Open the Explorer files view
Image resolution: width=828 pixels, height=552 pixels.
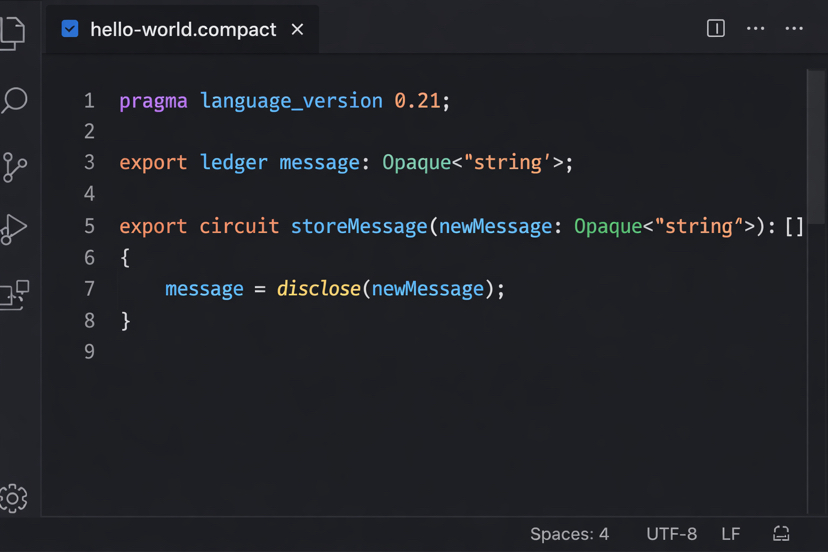pyautogui.click(x=12, y=32)
